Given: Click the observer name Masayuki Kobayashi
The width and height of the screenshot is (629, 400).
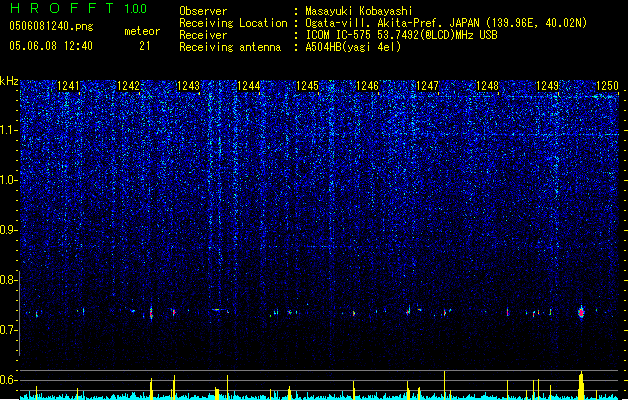Looking at the screenshot, I should tap(359, 11).
